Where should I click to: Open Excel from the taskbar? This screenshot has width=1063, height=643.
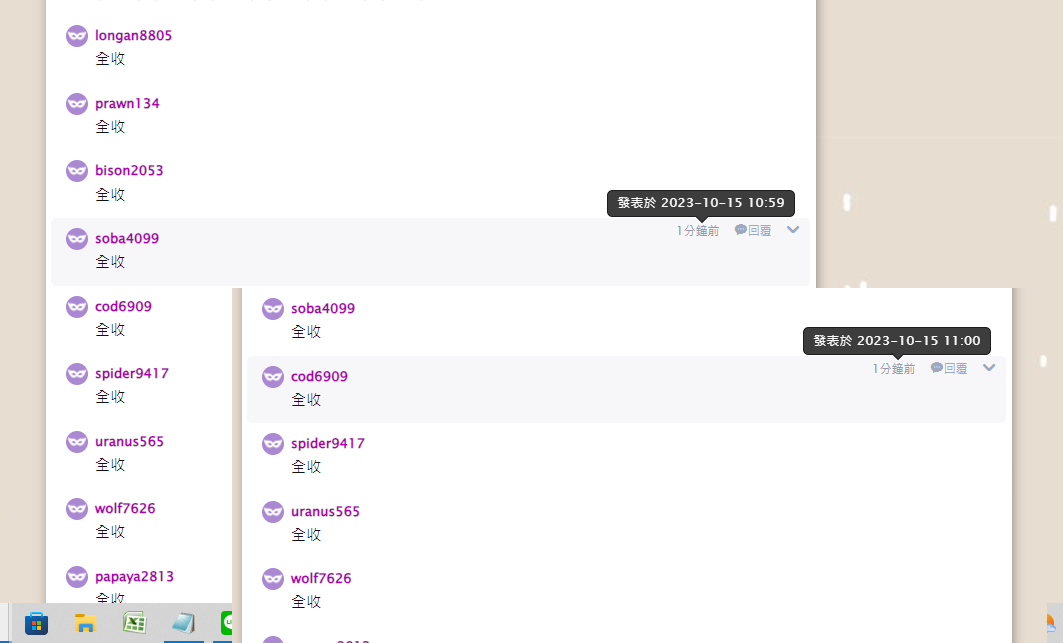pyautogui.click(x=134, y=623)
